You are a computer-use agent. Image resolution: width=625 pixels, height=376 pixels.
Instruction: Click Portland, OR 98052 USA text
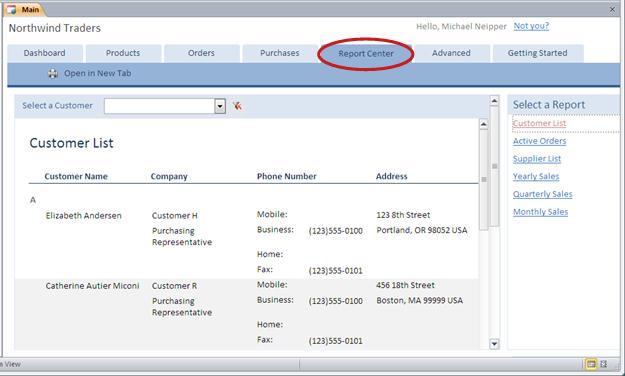tap(422, 230)
